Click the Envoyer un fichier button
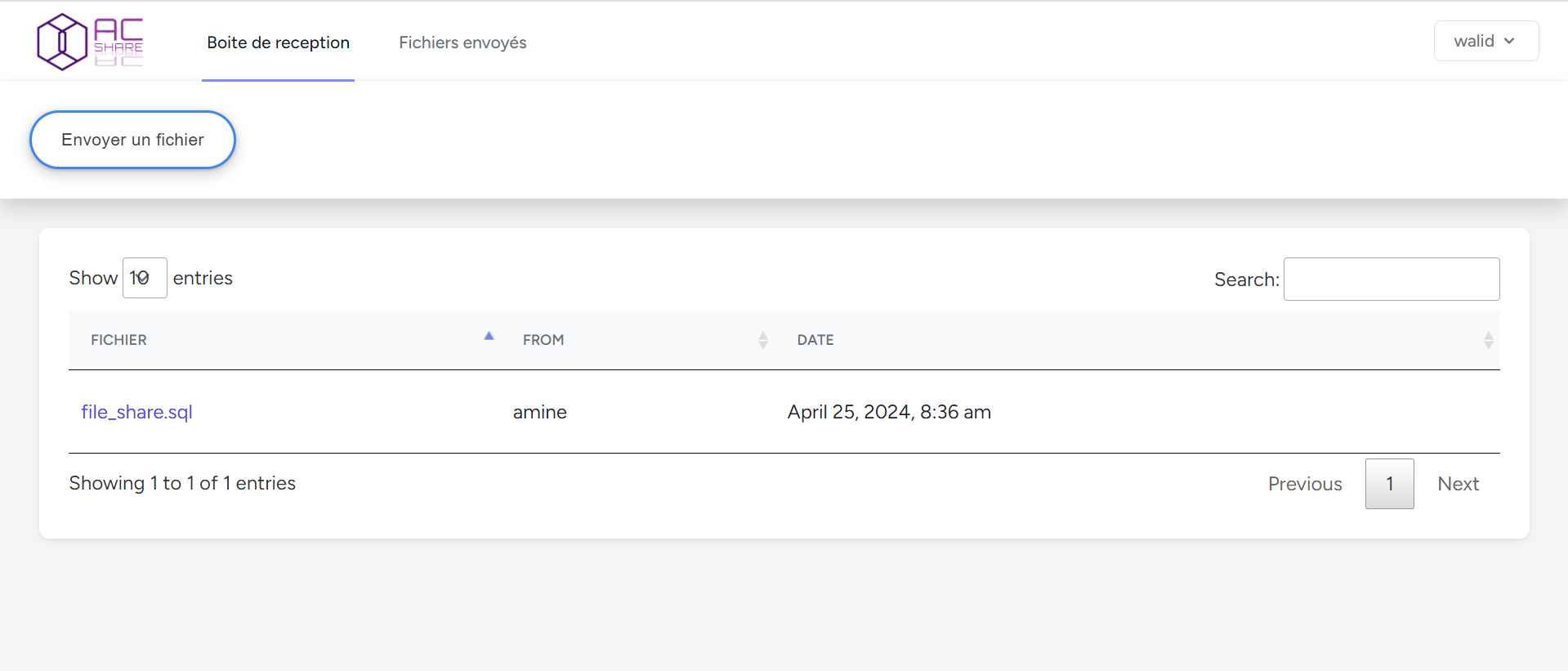1568x671 pixels. (x=132, y=140)
